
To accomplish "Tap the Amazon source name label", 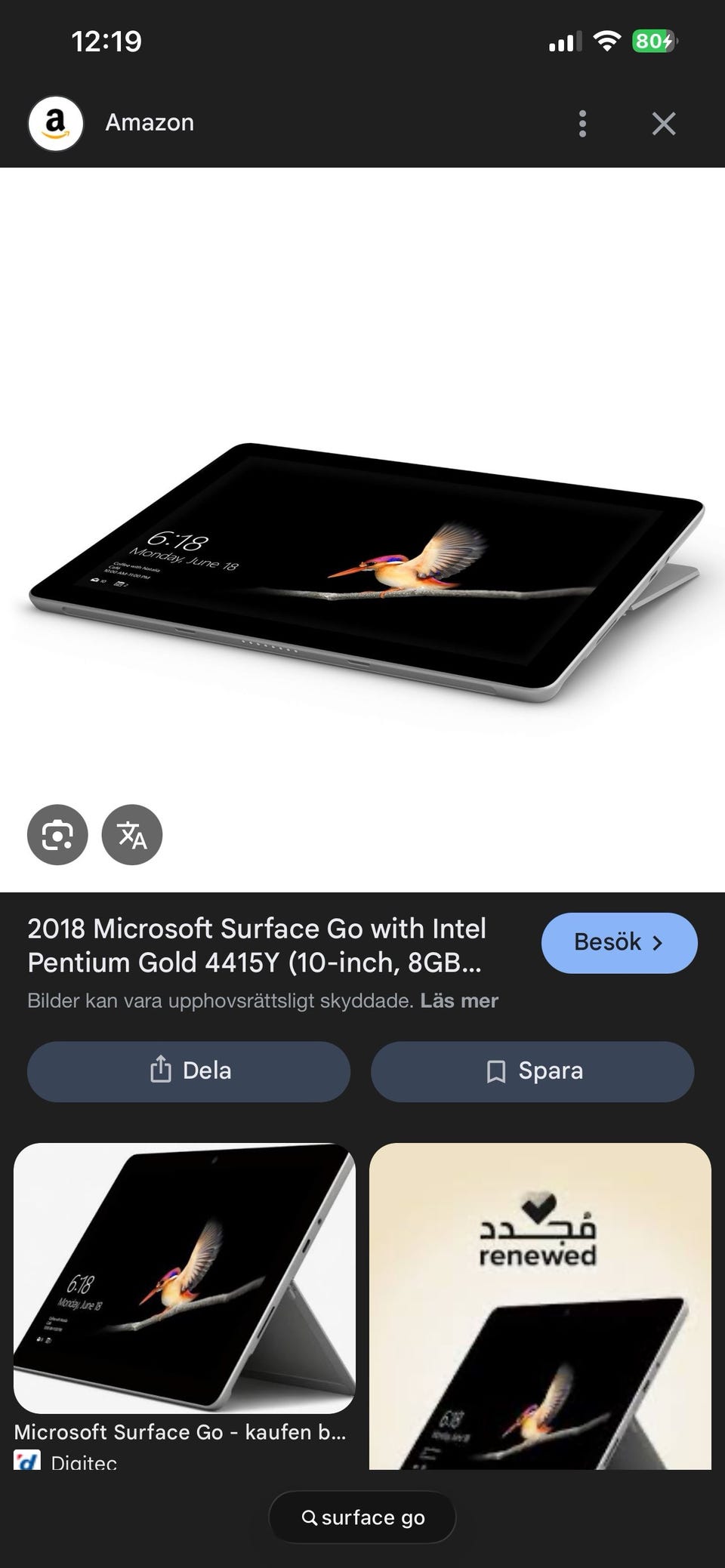I will pyautogui.click(x=150, y=122).
